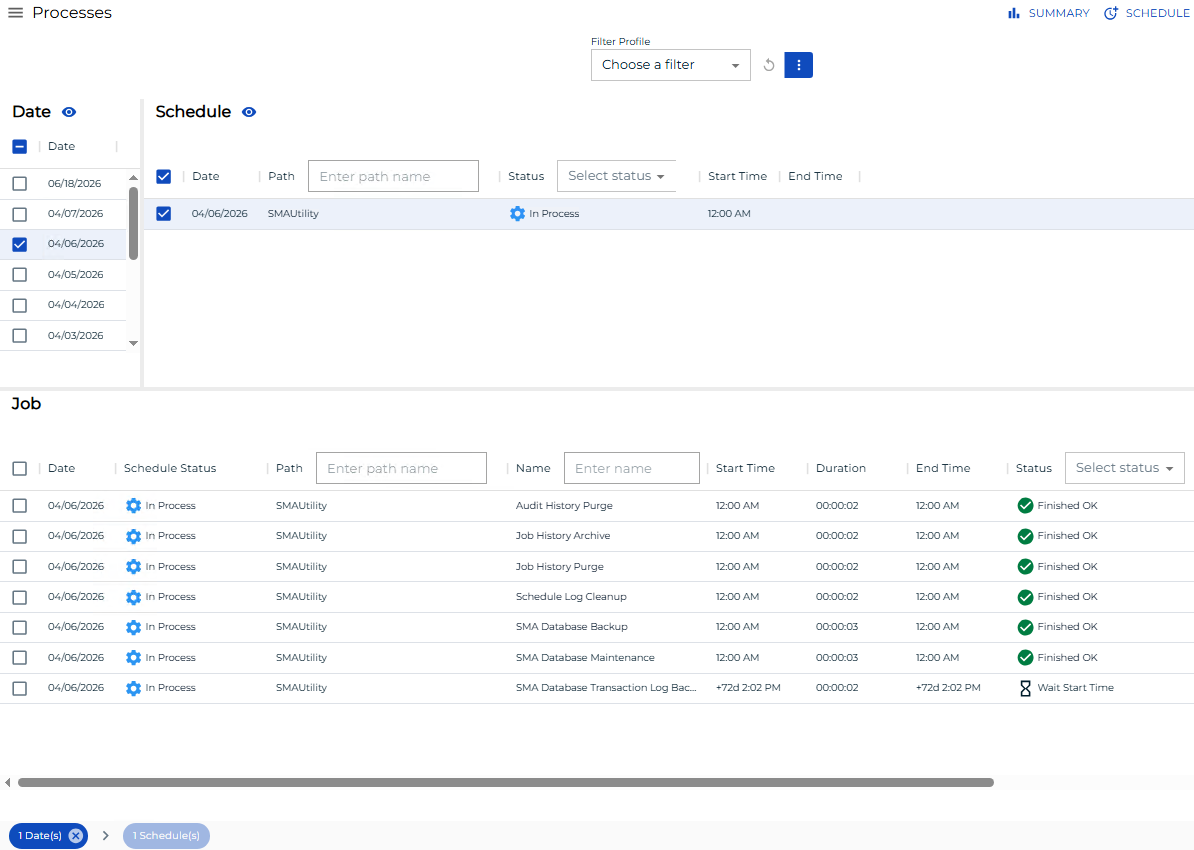Click the In Process gear icon in Schedule row

(518, 214)
